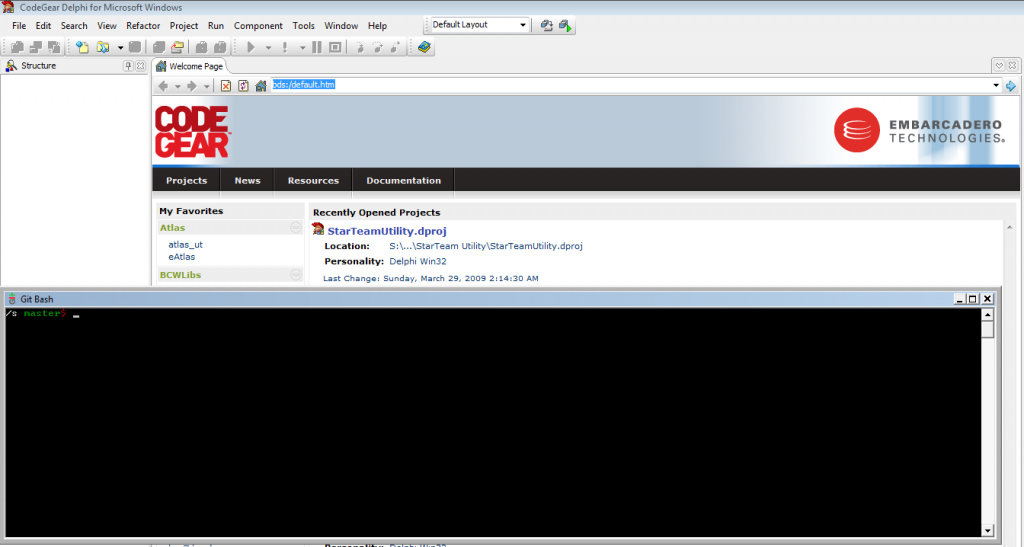Switch to the Resources tab

pos(313,180)
